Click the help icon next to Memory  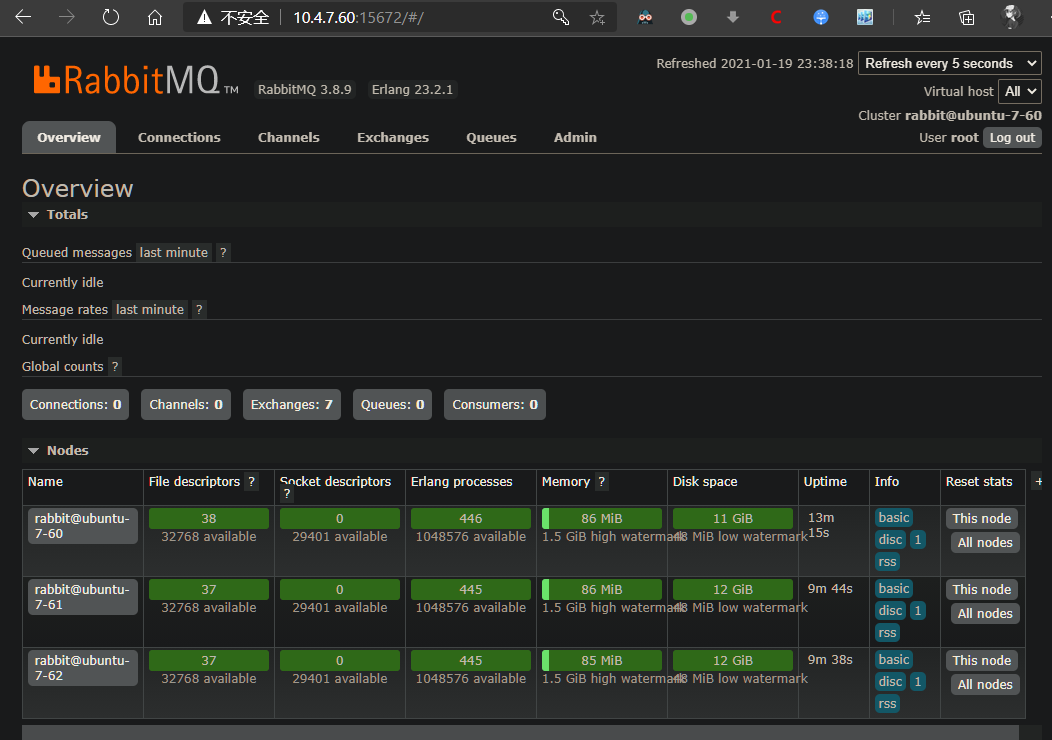[x=602, y=482]
